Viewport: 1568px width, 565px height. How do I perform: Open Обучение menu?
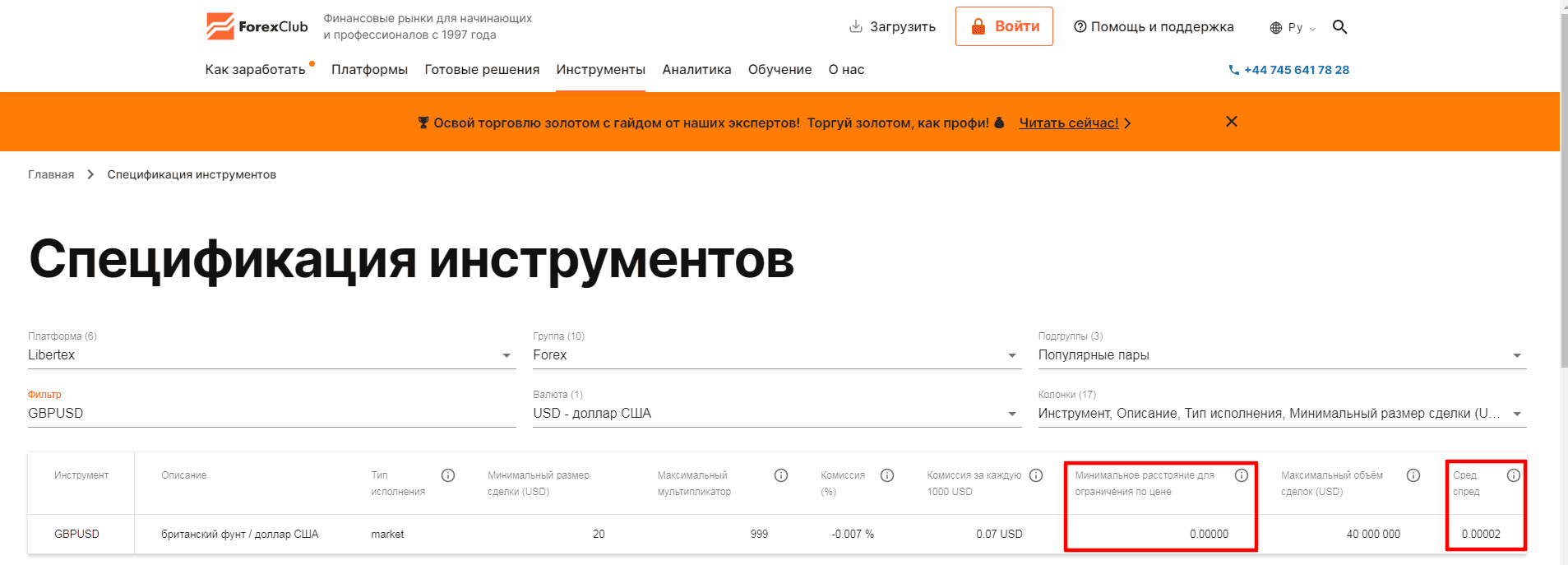[779, 70]
